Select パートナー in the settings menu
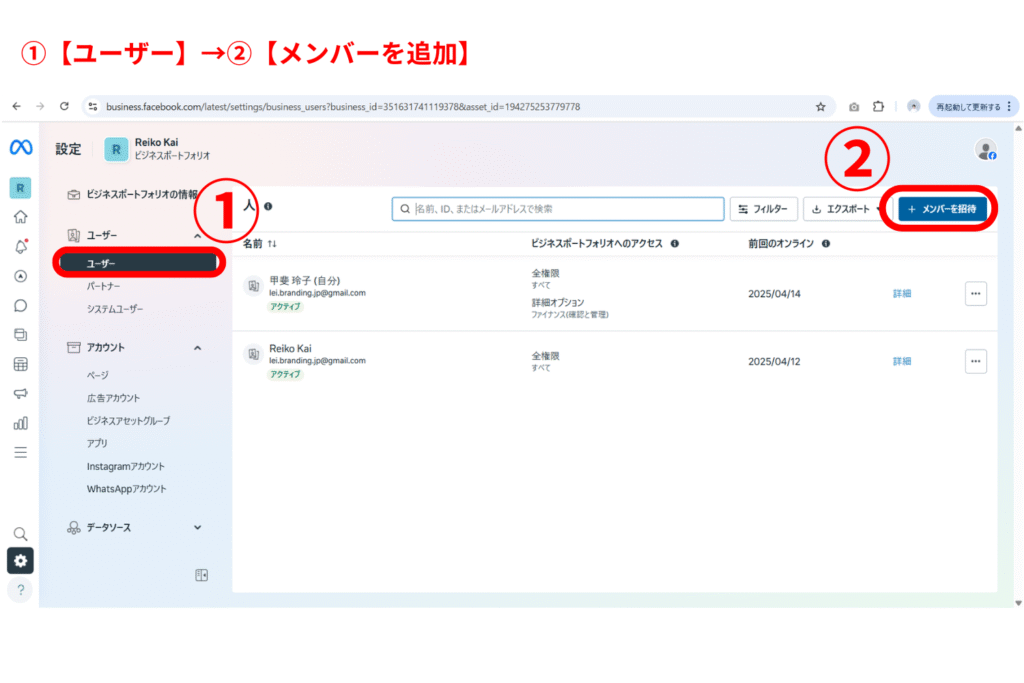The width and height of the screenshot is (1024, 683). pos(106,286)
